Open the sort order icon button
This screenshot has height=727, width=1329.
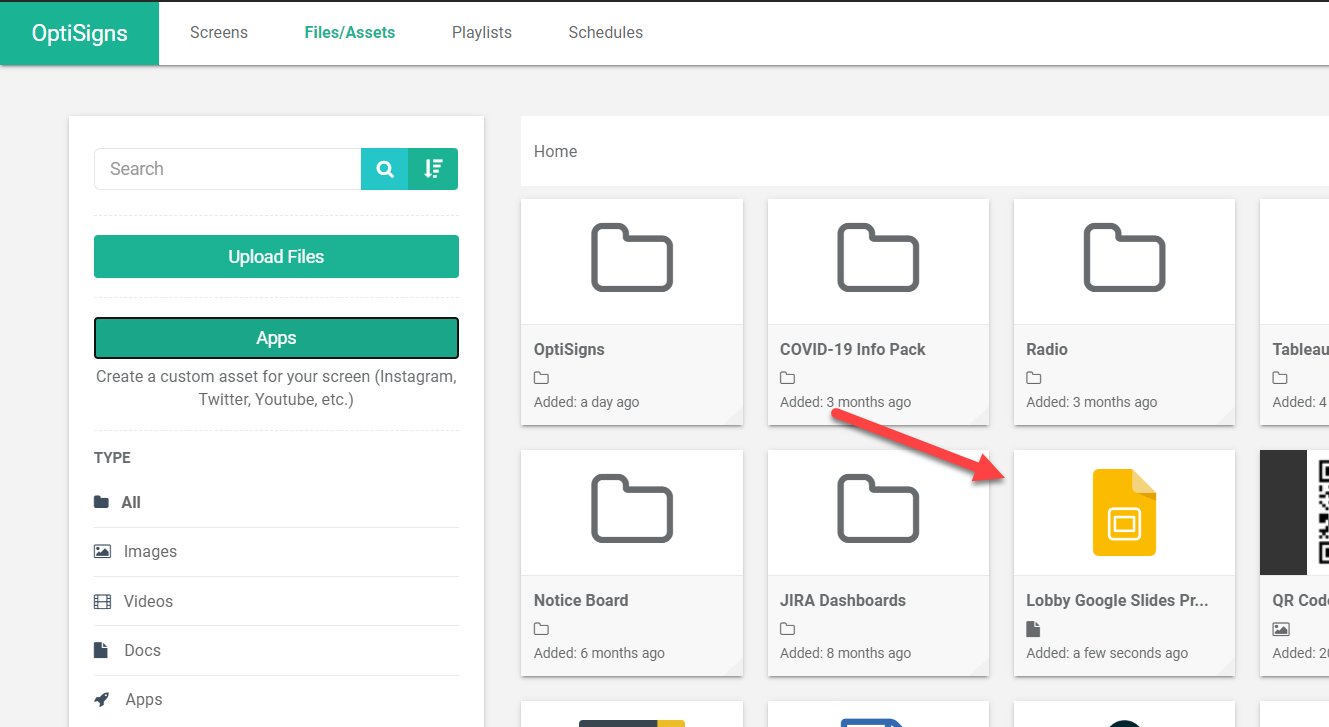(x=433, y=169)
